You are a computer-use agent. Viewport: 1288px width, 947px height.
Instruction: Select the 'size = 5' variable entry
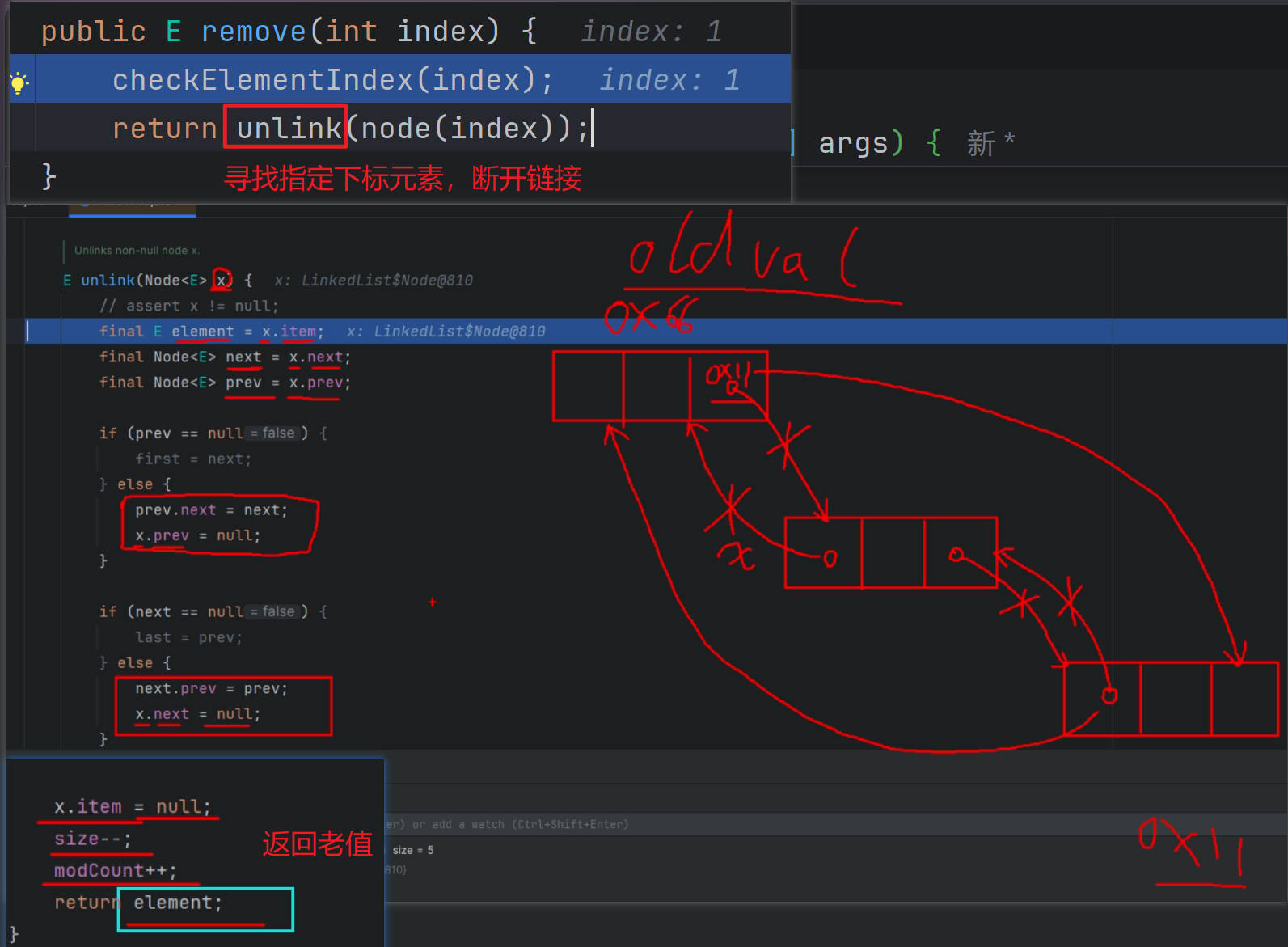tap(413, 850)
